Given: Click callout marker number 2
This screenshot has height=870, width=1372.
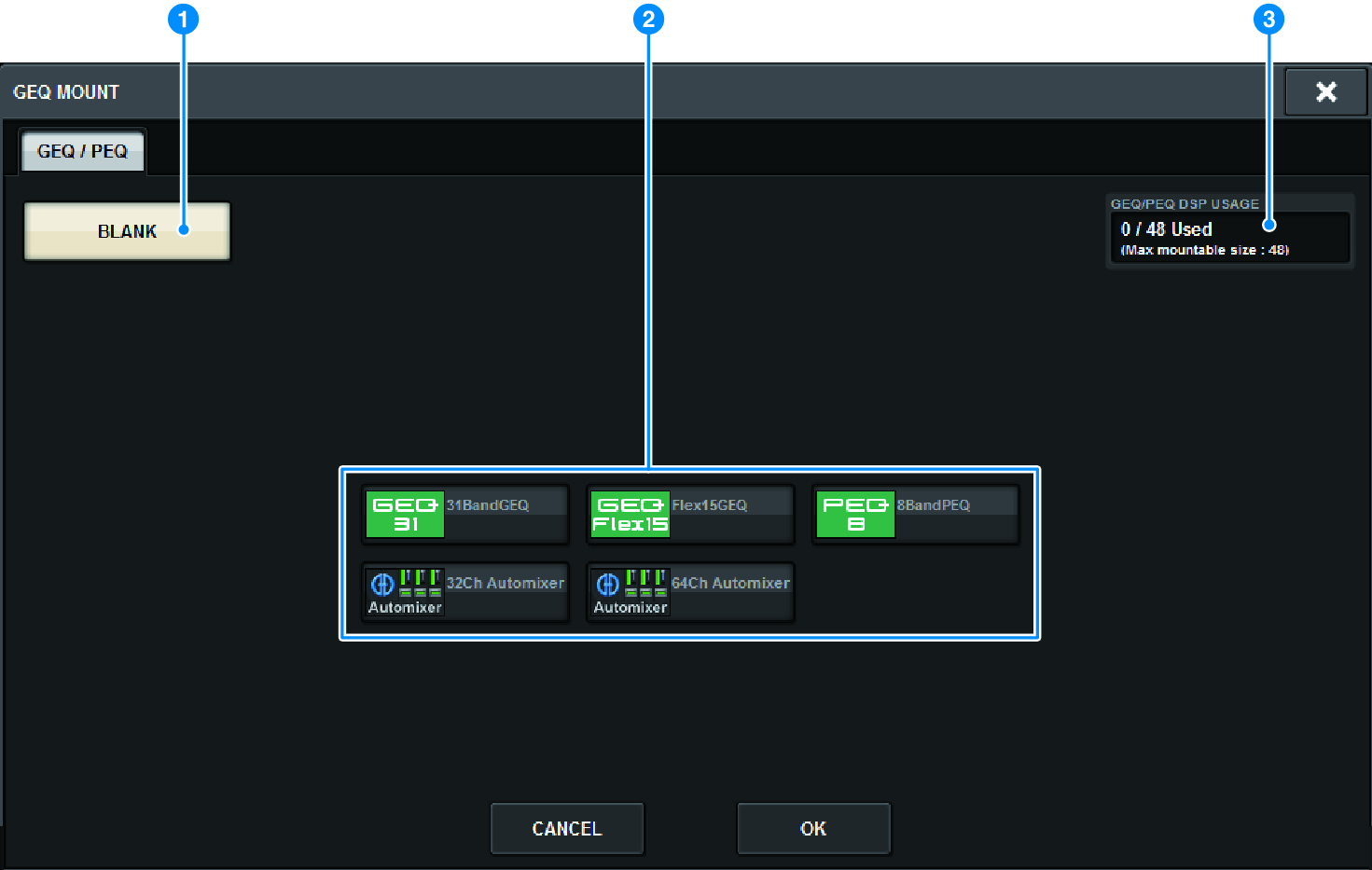Looking at the screenshot, I should (x=648, y=19).
